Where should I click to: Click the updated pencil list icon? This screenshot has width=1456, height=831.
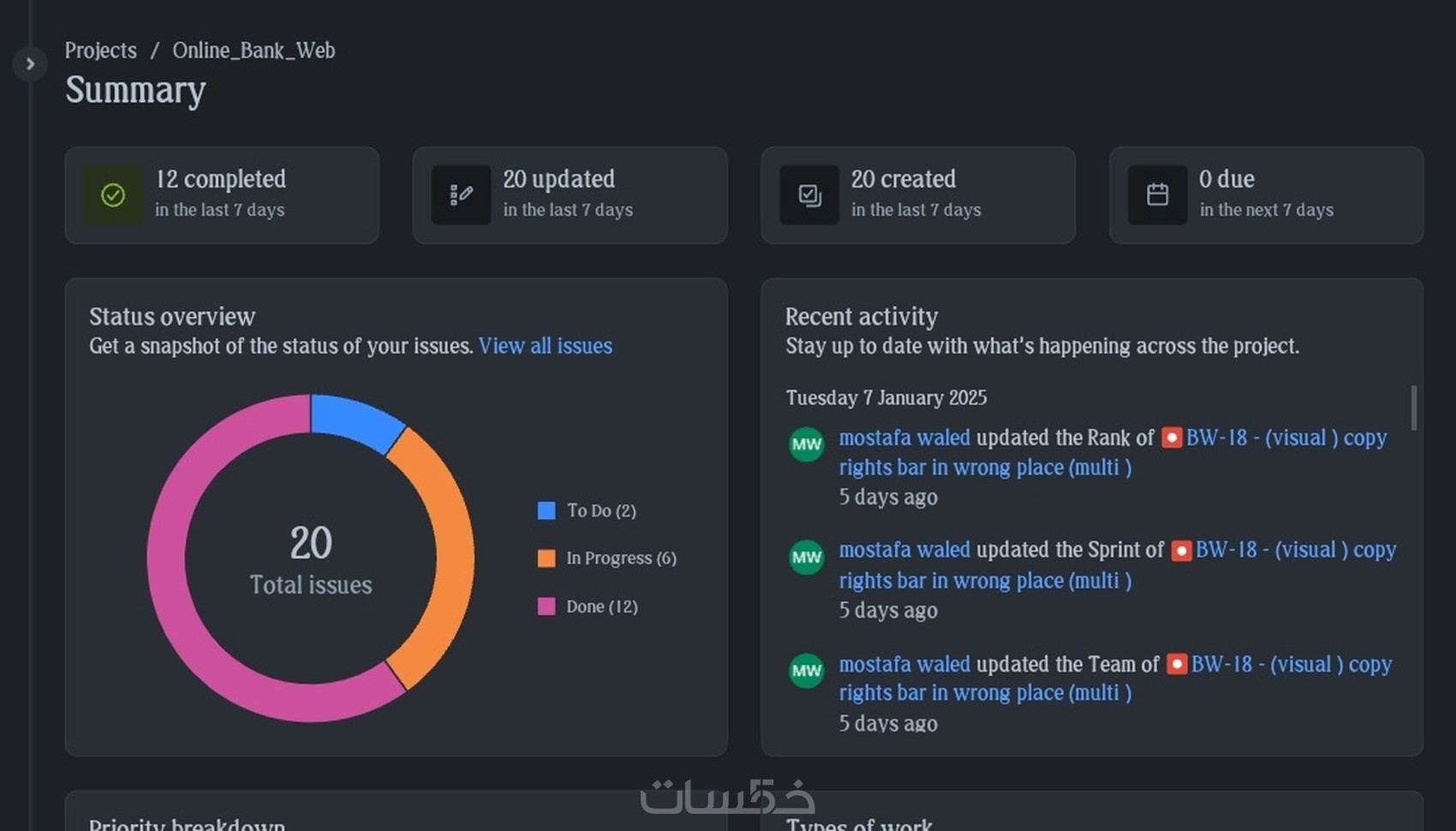click(461, 195)
